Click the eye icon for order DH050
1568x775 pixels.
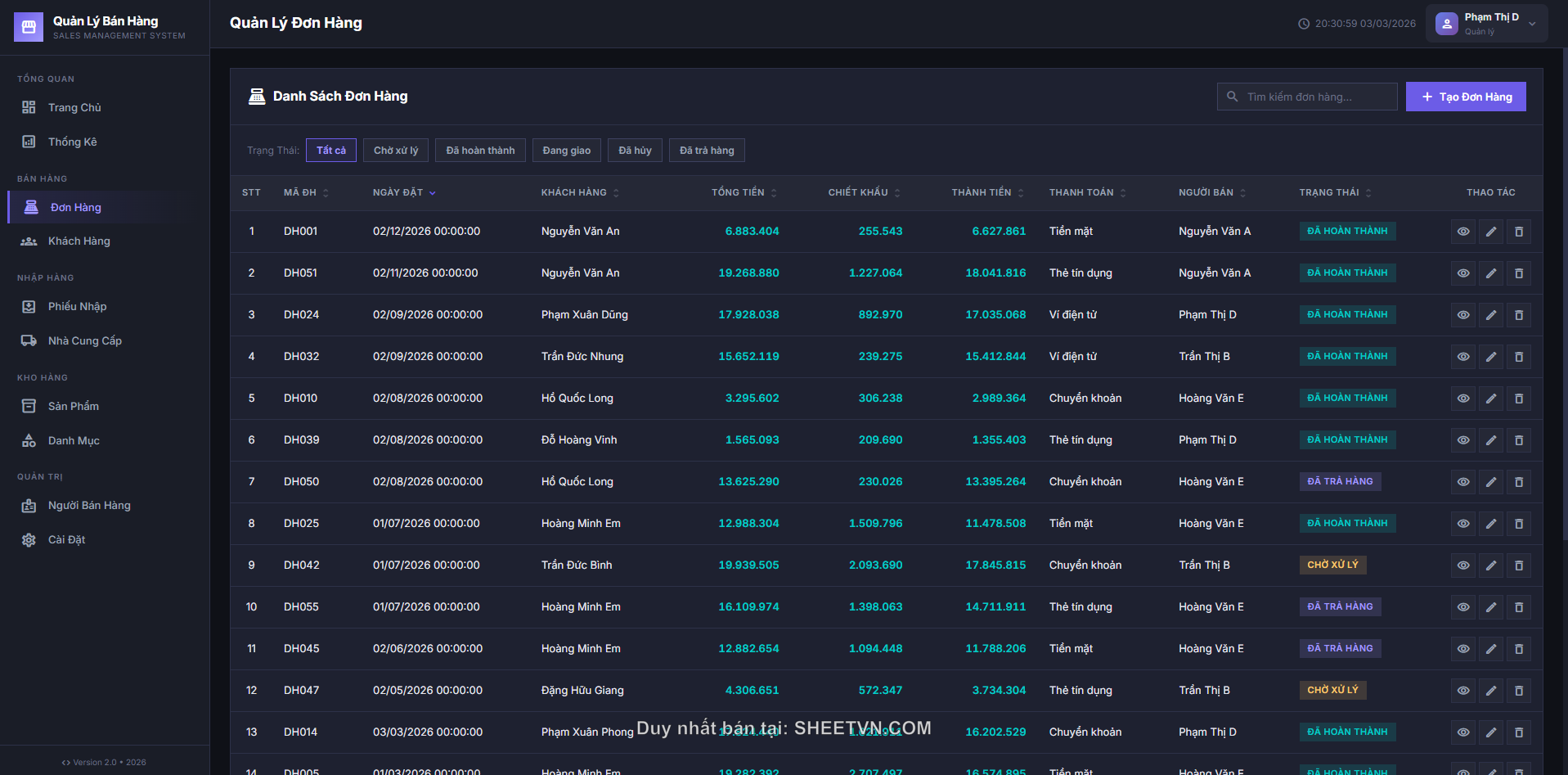click(x=1462, y=482)
